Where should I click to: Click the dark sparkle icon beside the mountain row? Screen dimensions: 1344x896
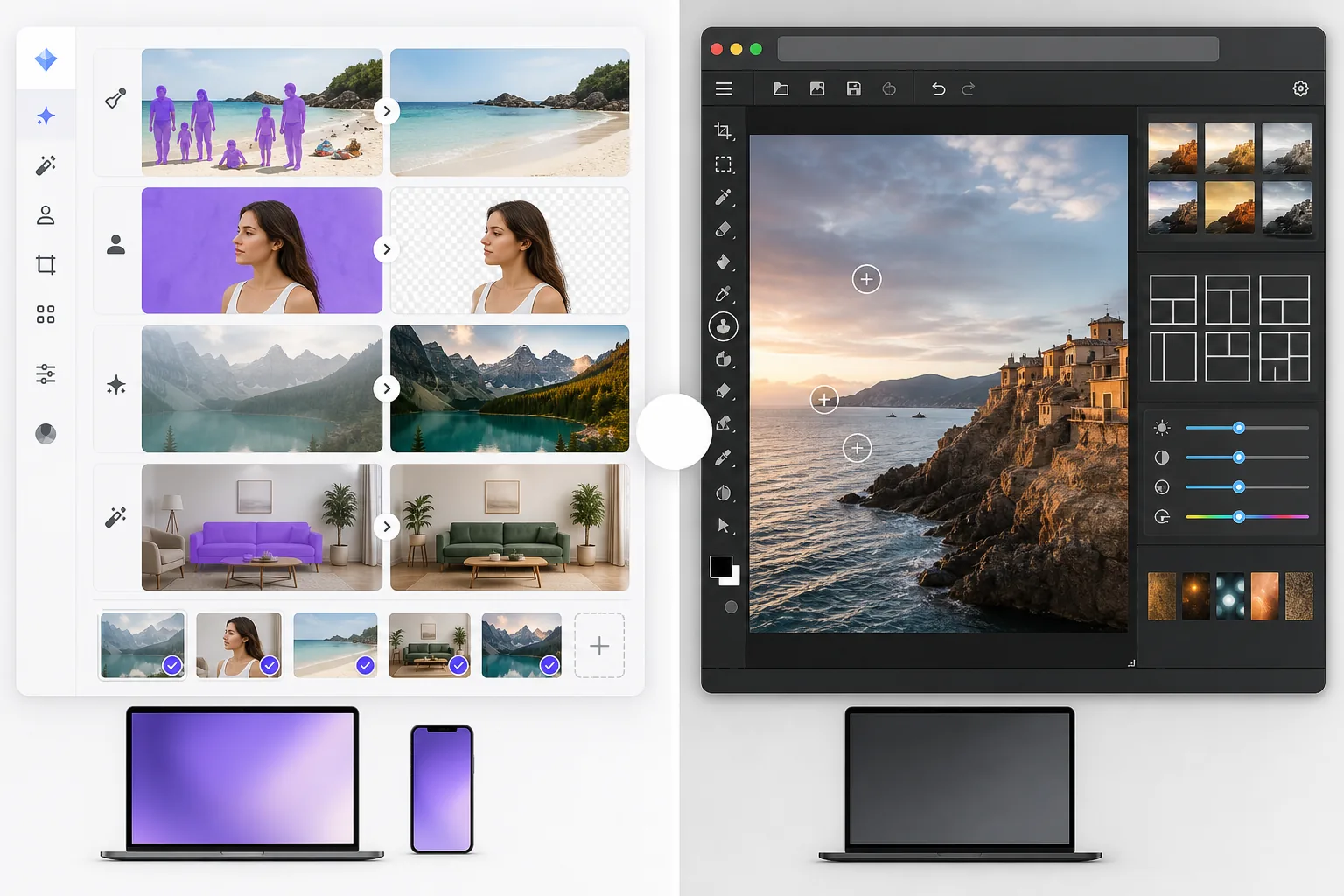115,385
